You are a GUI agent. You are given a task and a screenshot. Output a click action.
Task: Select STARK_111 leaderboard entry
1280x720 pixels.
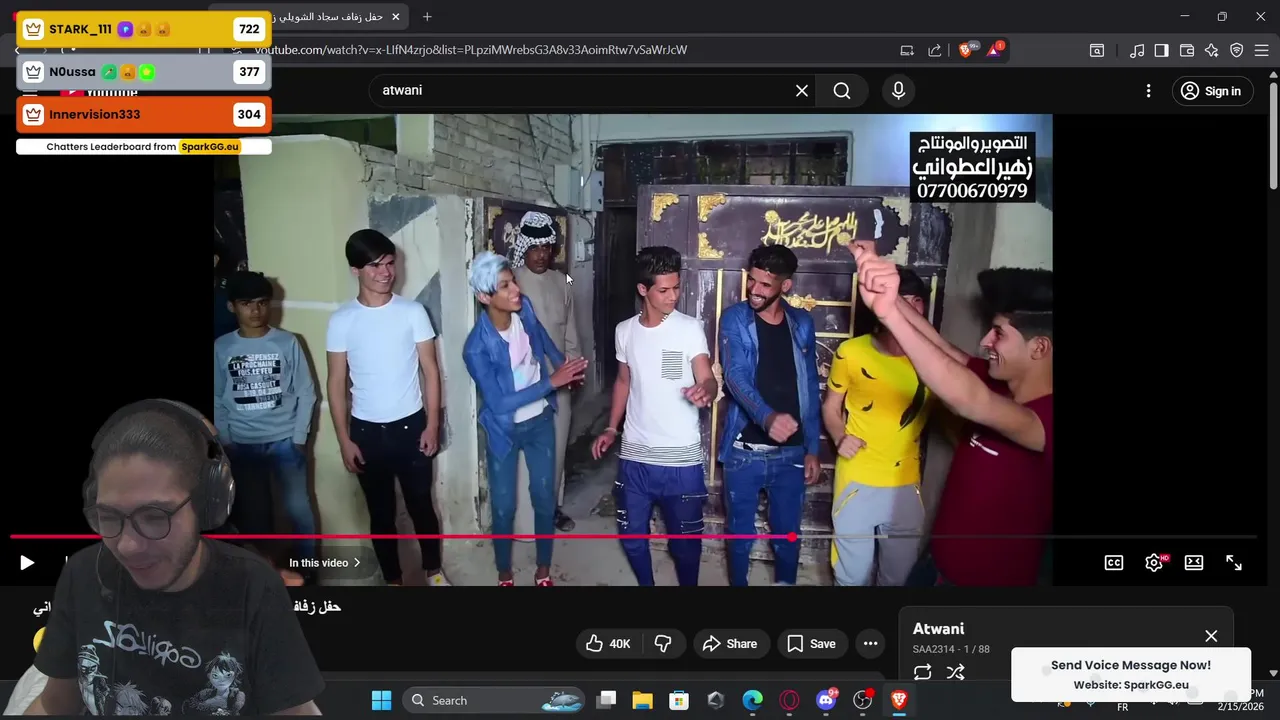(143, 29)
